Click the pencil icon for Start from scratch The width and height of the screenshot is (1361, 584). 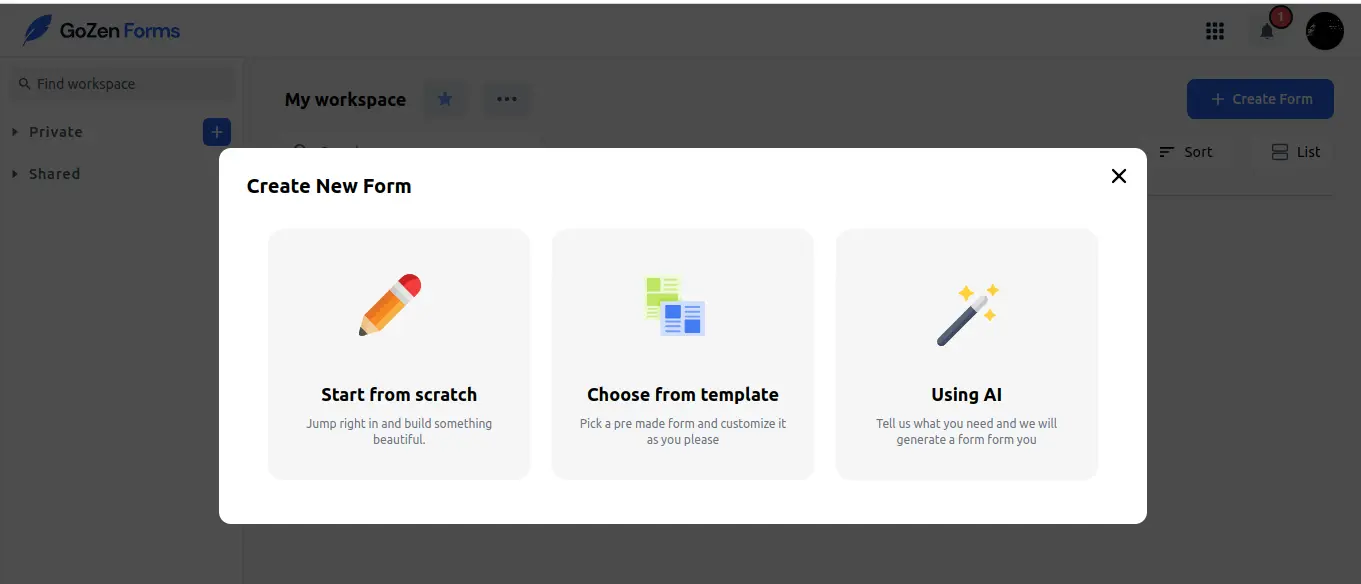(x=390, y=305)
